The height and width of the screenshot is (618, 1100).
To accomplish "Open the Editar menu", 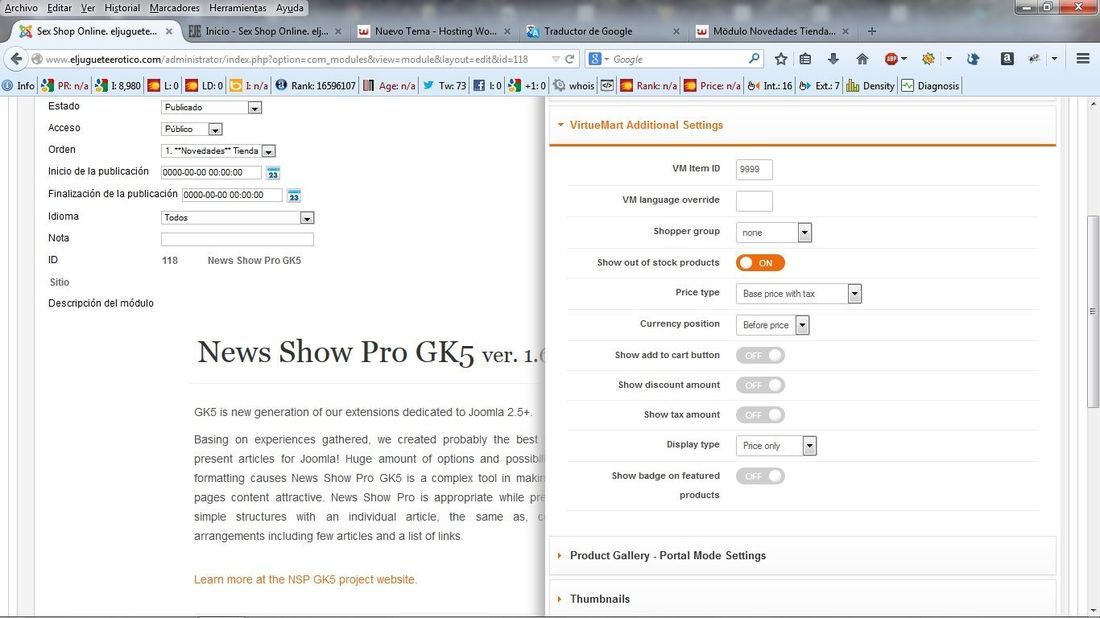I will point(59,8).
